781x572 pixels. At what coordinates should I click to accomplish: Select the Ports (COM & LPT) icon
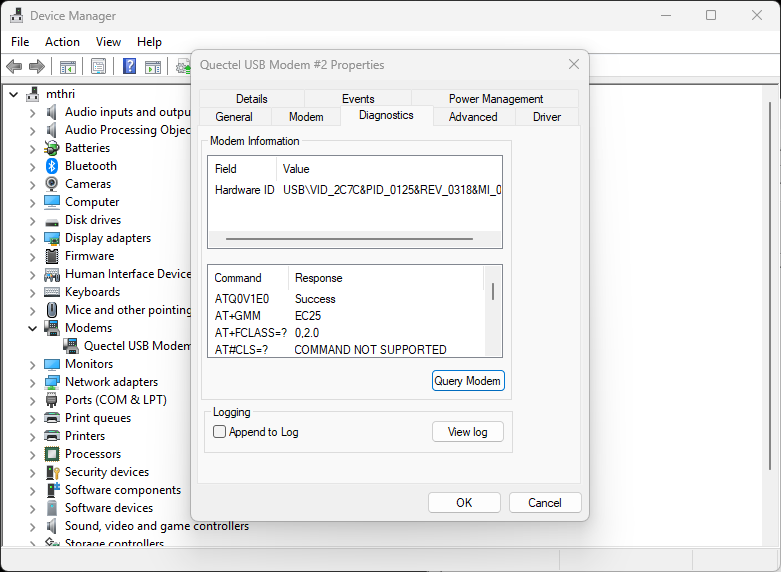[x=52, y=400]
